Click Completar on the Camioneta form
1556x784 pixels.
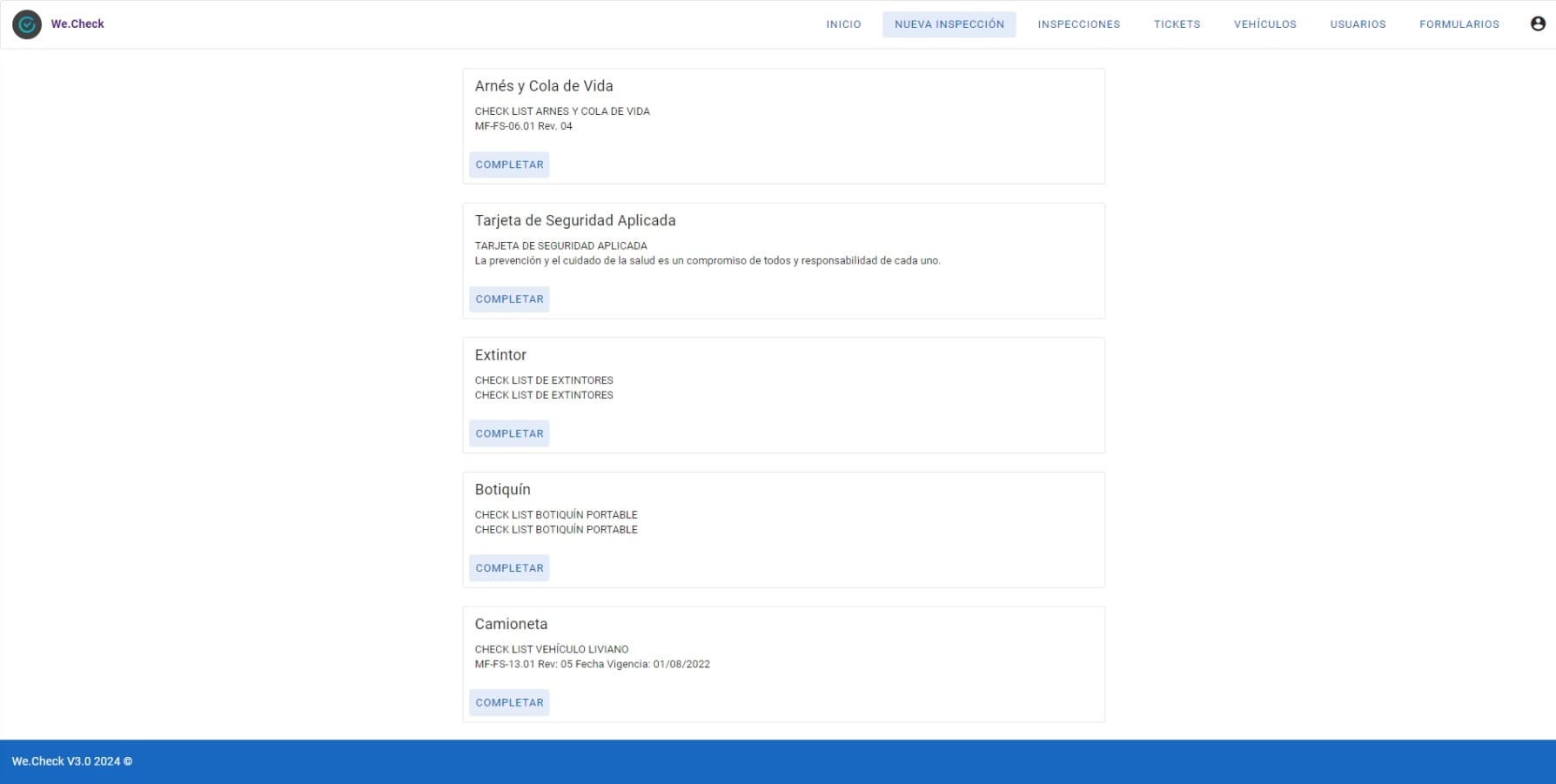[509, 702]
